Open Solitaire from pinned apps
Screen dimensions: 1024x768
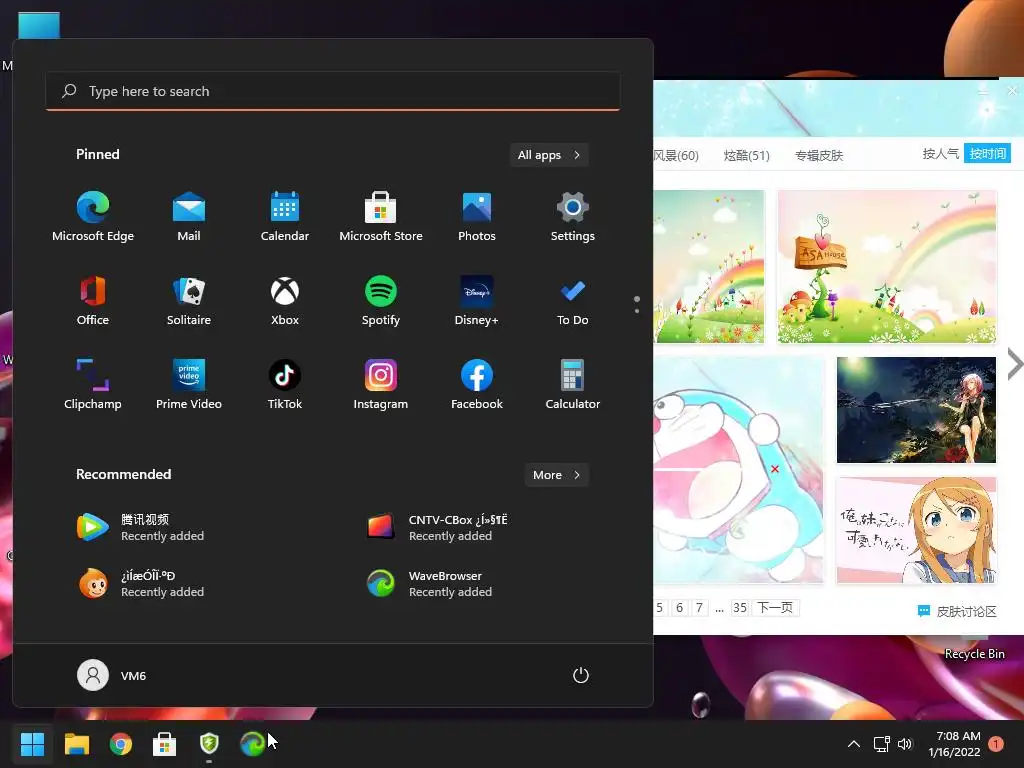tap(189, 300)
